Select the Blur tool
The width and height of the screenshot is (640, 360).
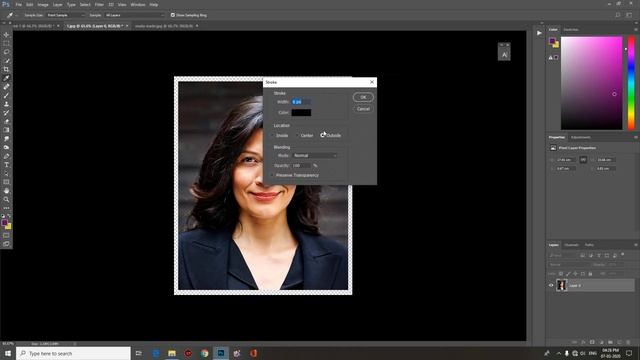coord(6,139)
